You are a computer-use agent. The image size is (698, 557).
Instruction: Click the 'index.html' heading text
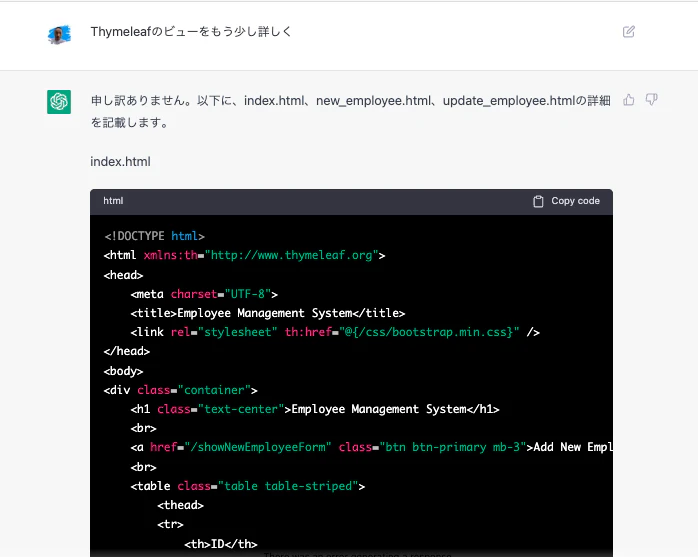coord(120,162)
